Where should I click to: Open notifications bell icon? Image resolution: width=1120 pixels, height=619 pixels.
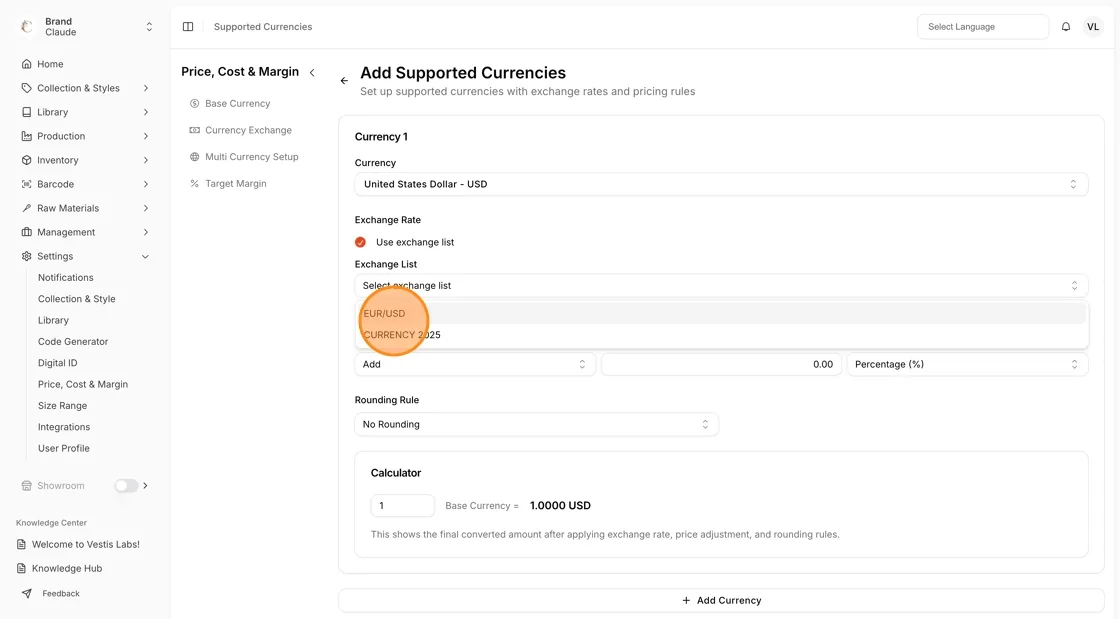[1066, 26]
